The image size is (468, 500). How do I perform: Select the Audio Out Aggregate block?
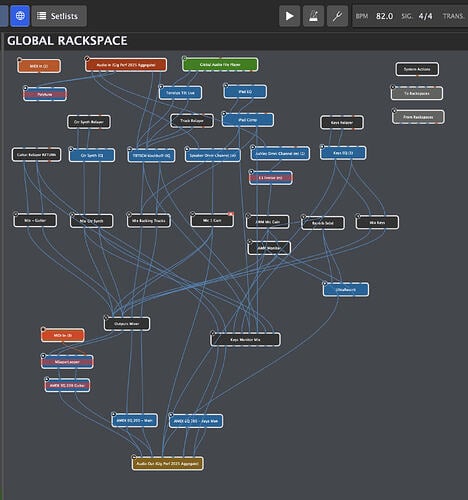[x=168, y=463]
